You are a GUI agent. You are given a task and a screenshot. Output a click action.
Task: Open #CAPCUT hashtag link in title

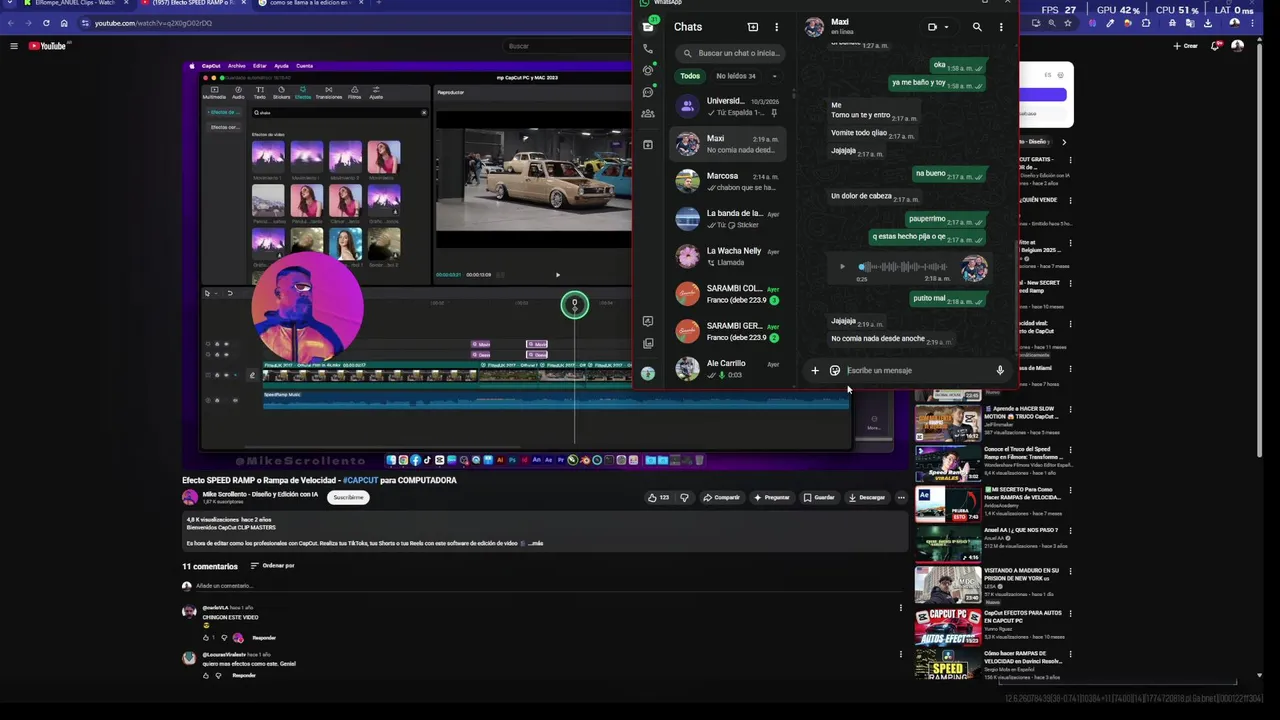(x=360, y=480)
